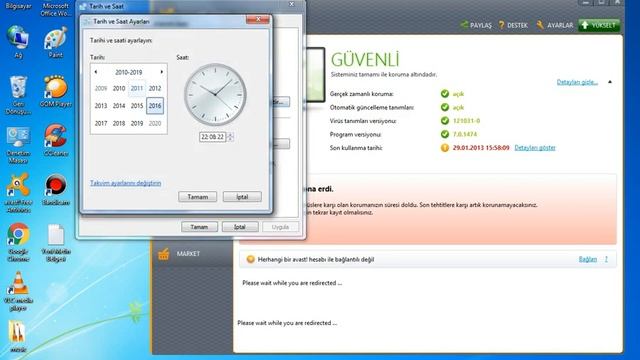Select year 2011 in calendar
The image size is (640, 360).
137,88
